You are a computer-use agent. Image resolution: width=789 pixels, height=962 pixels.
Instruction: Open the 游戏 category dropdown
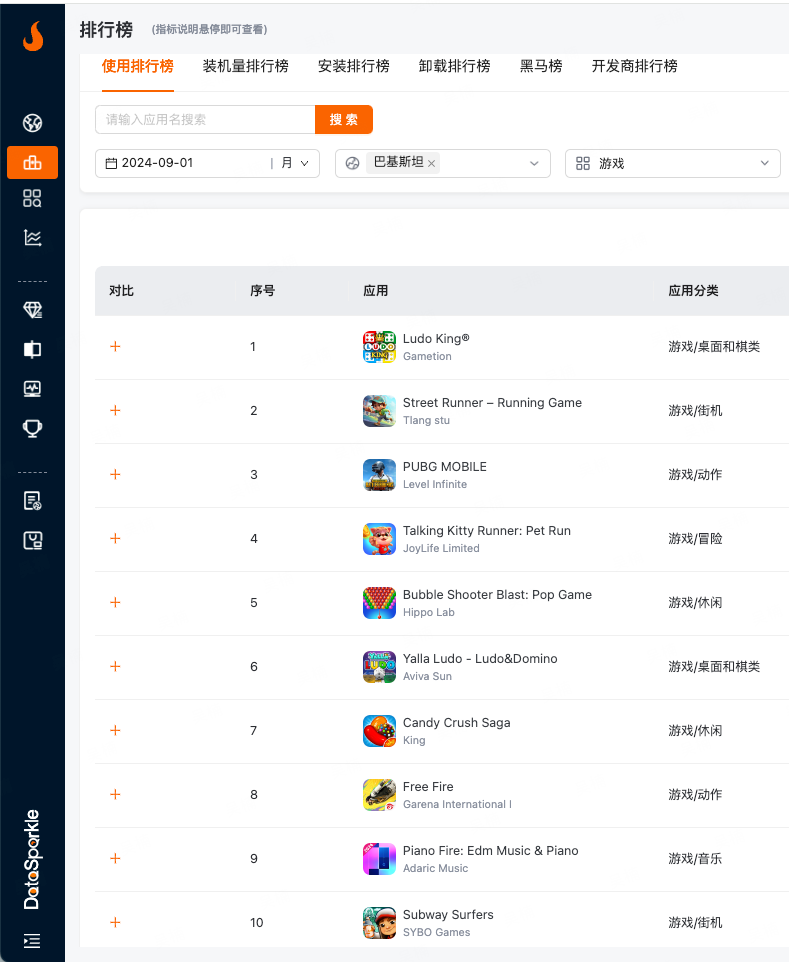tap(672, 164)
